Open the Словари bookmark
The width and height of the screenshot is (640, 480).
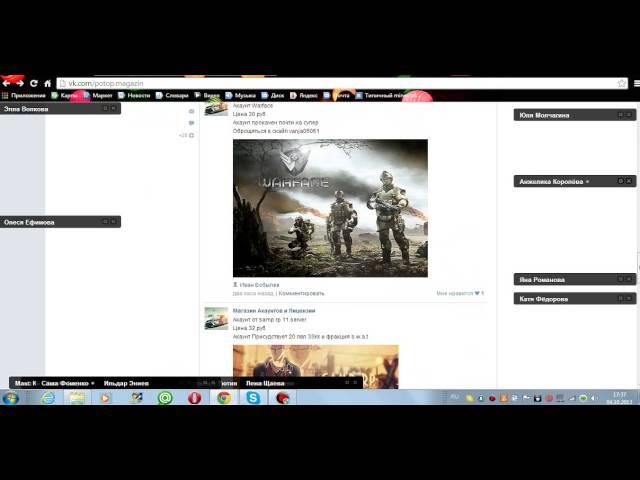(172, 96)
